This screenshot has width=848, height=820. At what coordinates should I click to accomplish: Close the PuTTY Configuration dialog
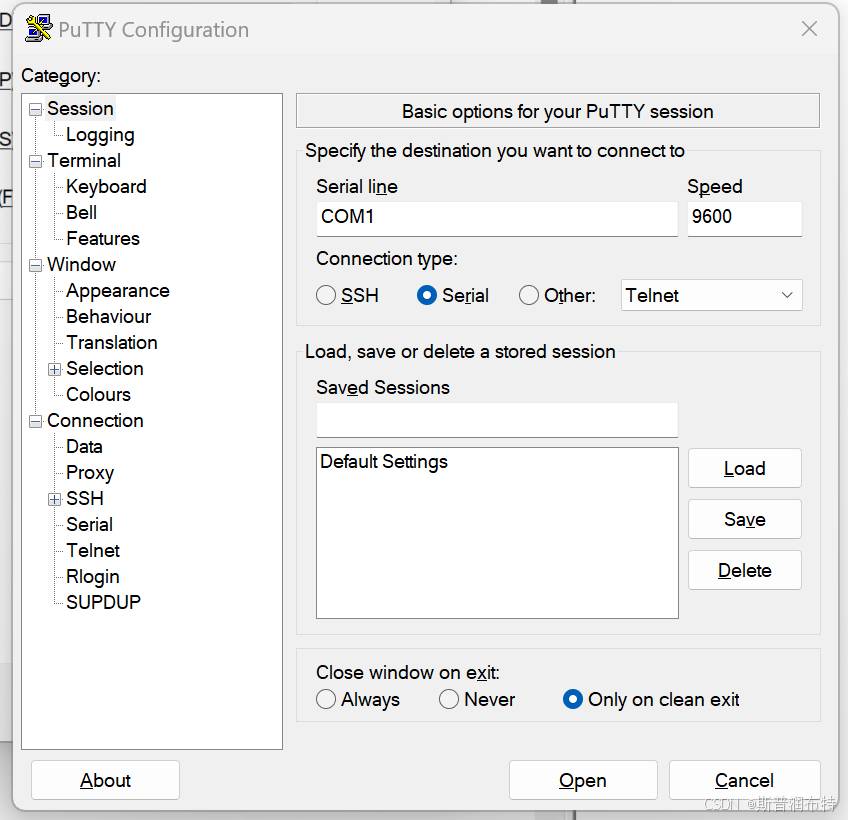(x=809, y=29)
